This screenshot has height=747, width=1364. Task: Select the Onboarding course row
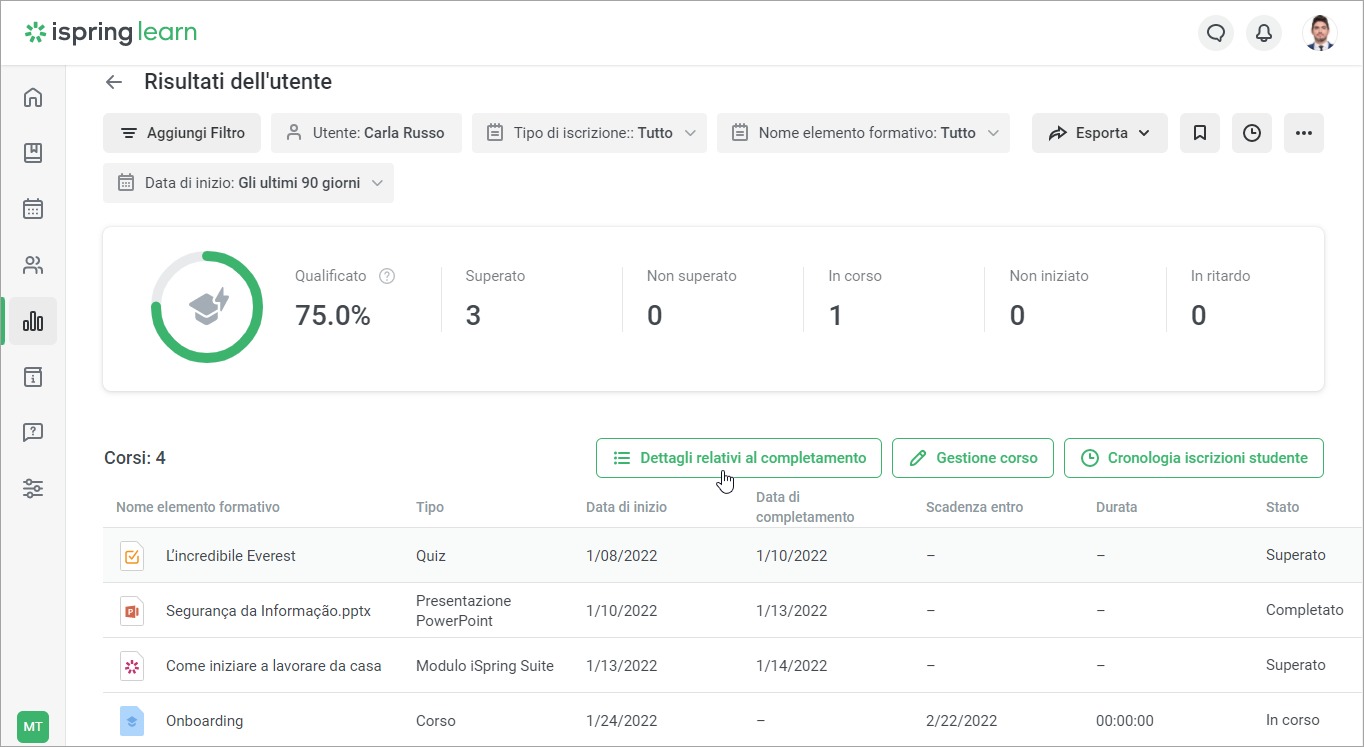pos(204,721)
